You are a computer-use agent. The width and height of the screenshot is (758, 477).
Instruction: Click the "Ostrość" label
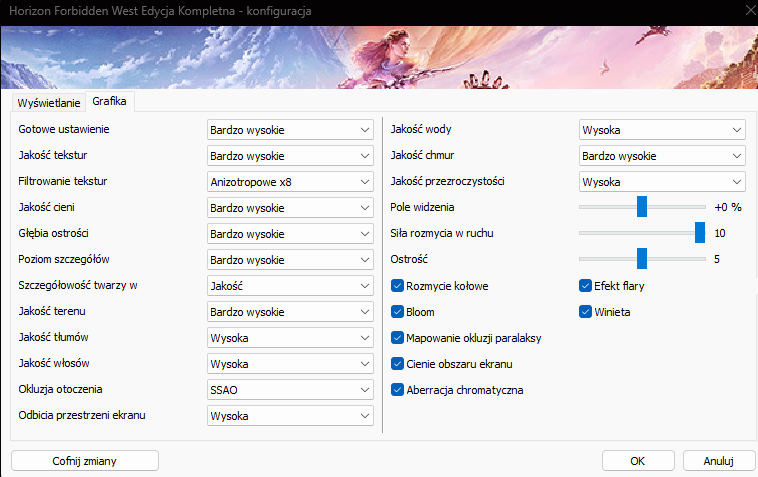tap(409, 259)
